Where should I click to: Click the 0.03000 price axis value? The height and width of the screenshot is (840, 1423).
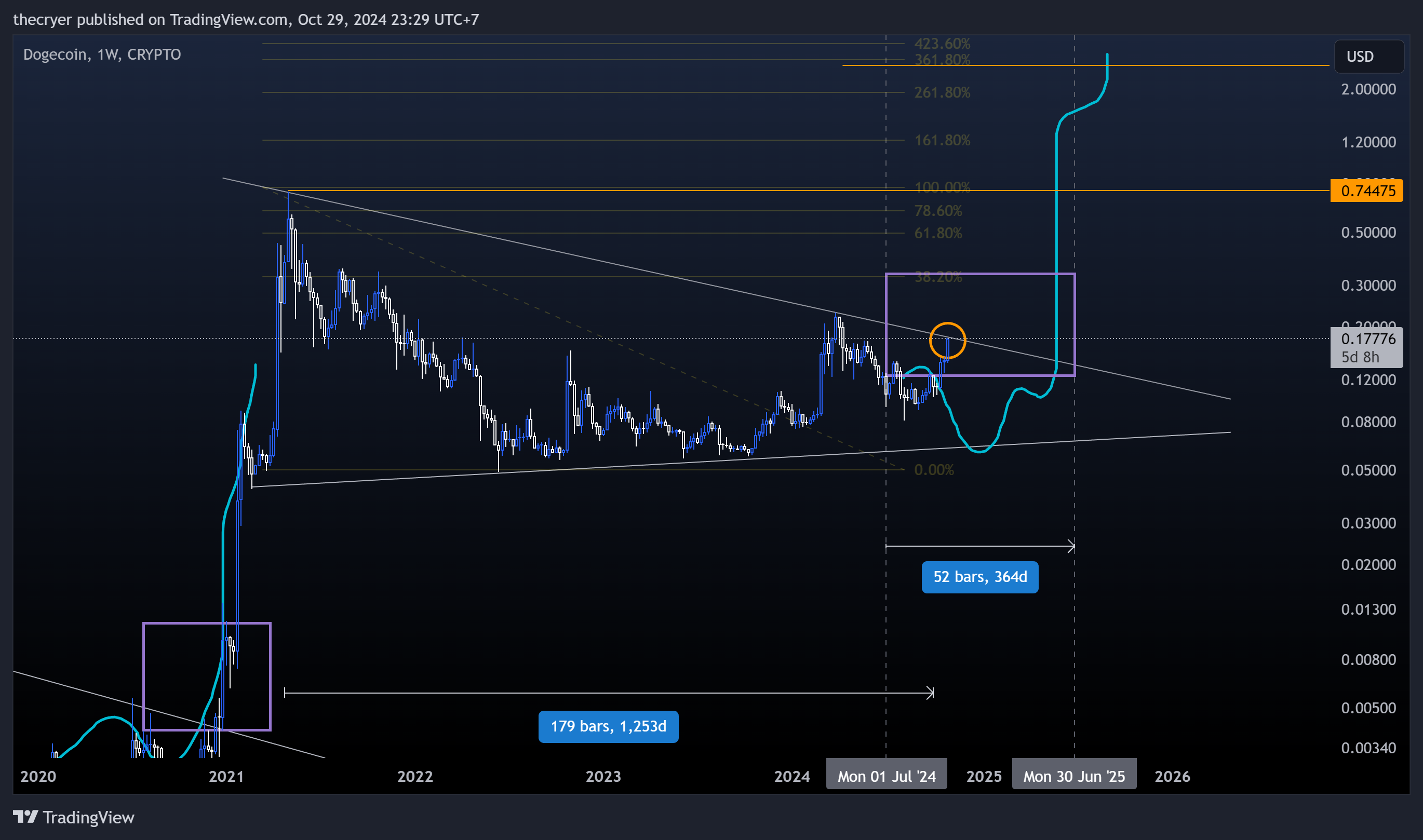tap(1368, 523)
